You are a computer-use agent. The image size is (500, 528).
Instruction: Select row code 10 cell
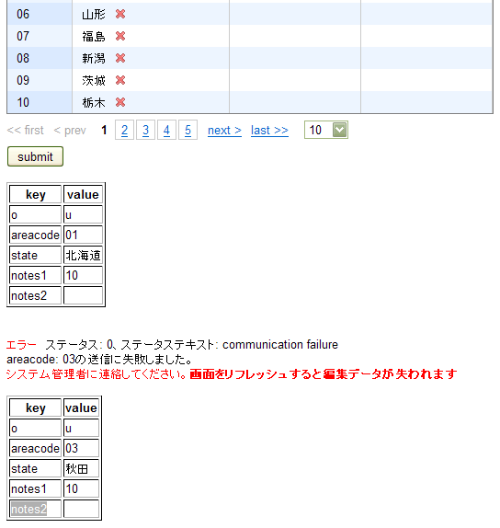tap(39, 102)
